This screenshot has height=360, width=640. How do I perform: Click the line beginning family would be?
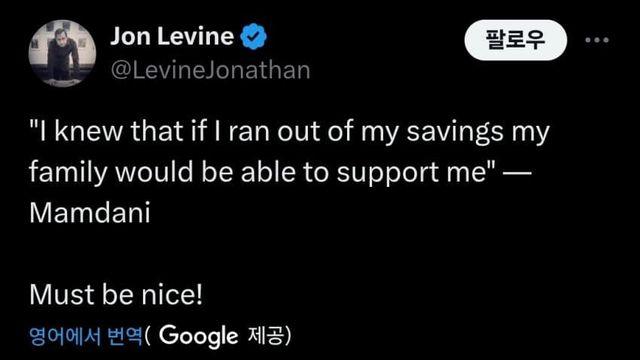280,172
